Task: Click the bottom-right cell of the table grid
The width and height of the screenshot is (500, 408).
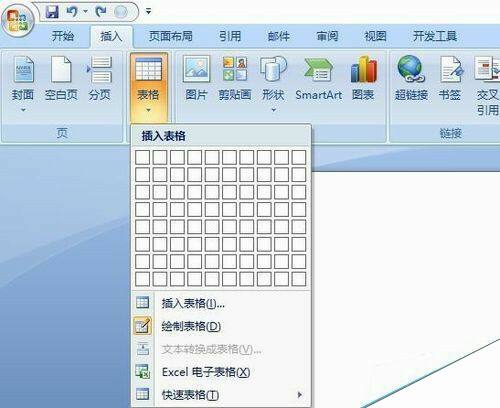Action: pyautogui.click(x=299, y=279)
